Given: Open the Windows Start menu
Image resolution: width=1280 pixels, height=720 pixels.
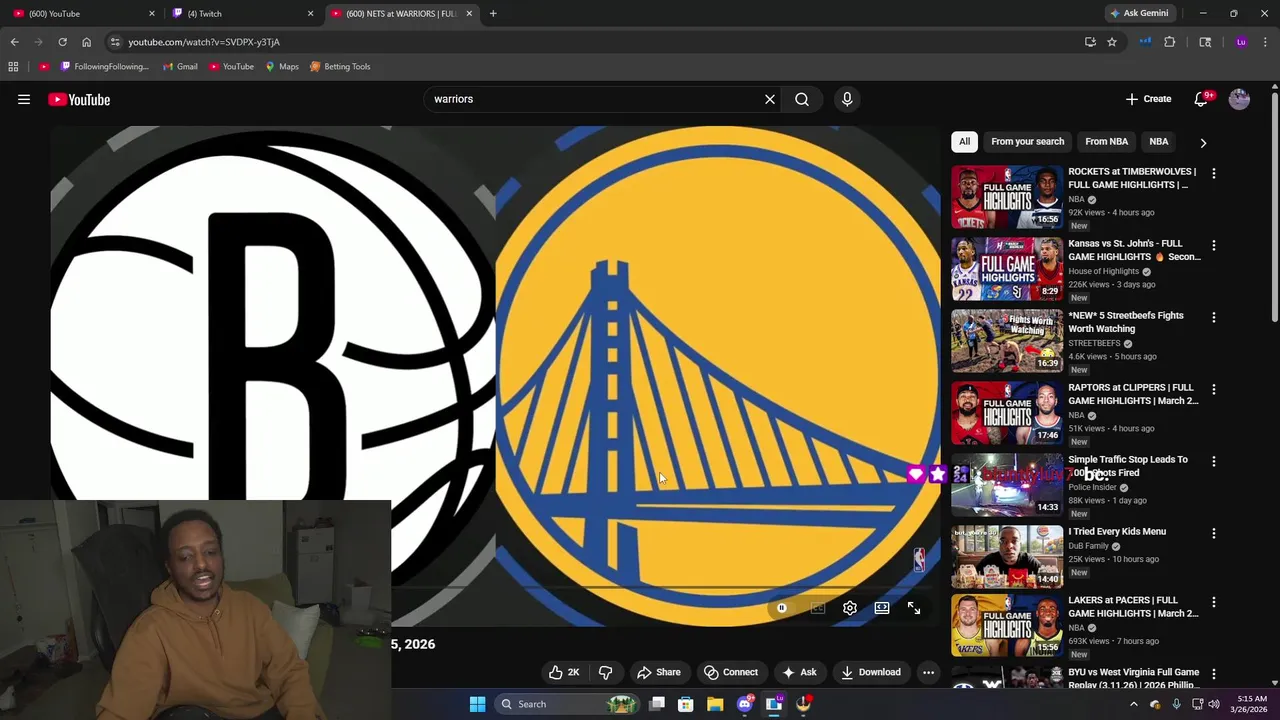Looking at the screenshot, I should (x=477, y=704).
